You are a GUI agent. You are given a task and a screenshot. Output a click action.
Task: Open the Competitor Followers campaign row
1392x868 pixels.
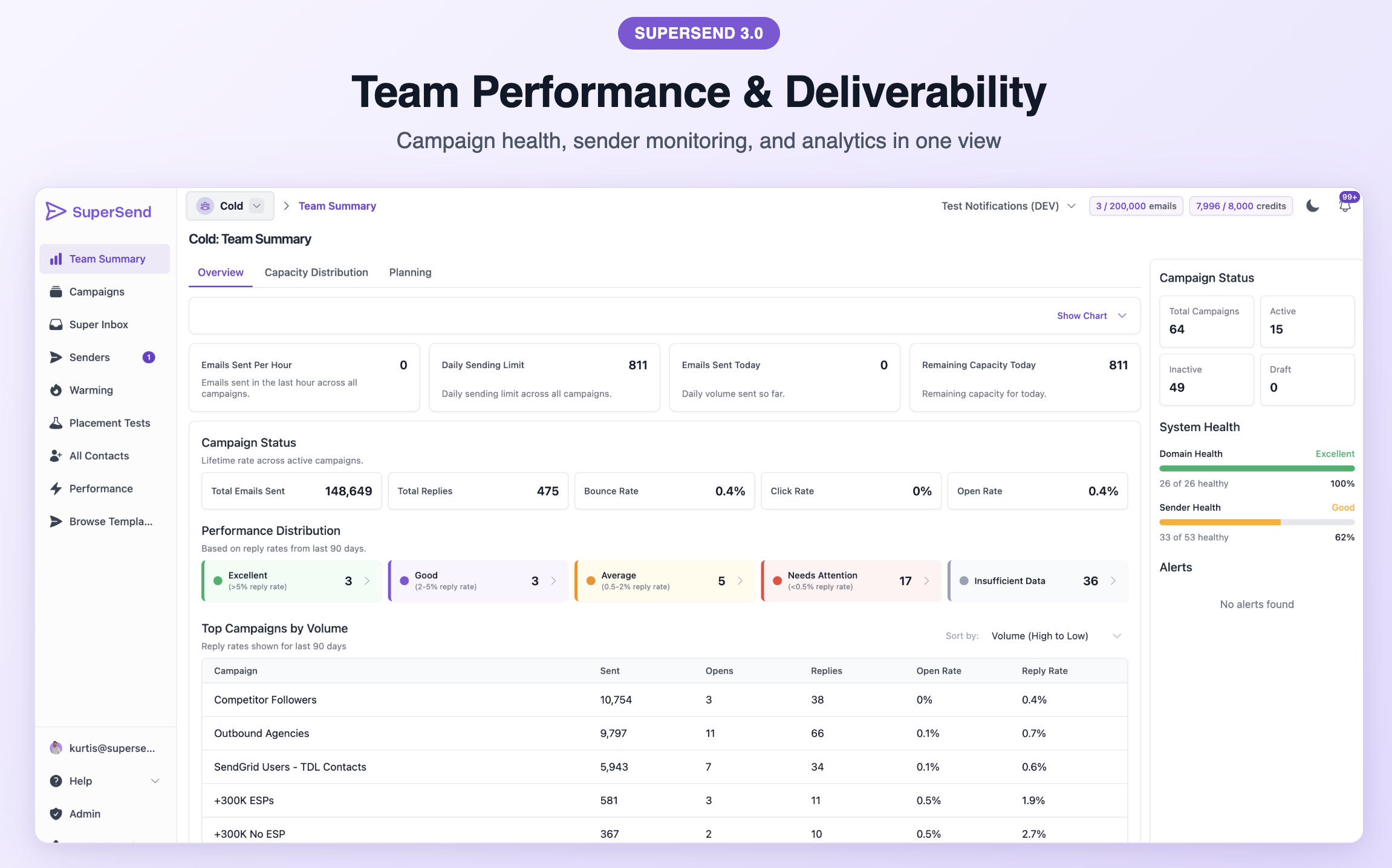click(265, 700)
